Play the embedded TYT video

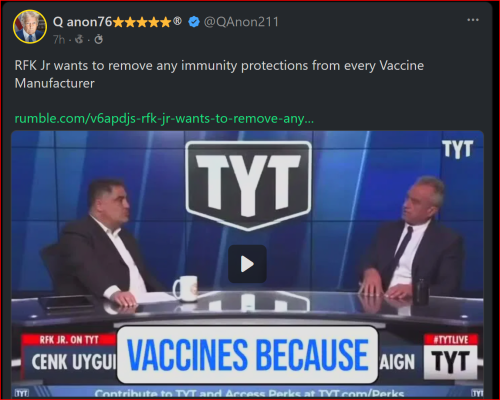[x=247, y=264]
